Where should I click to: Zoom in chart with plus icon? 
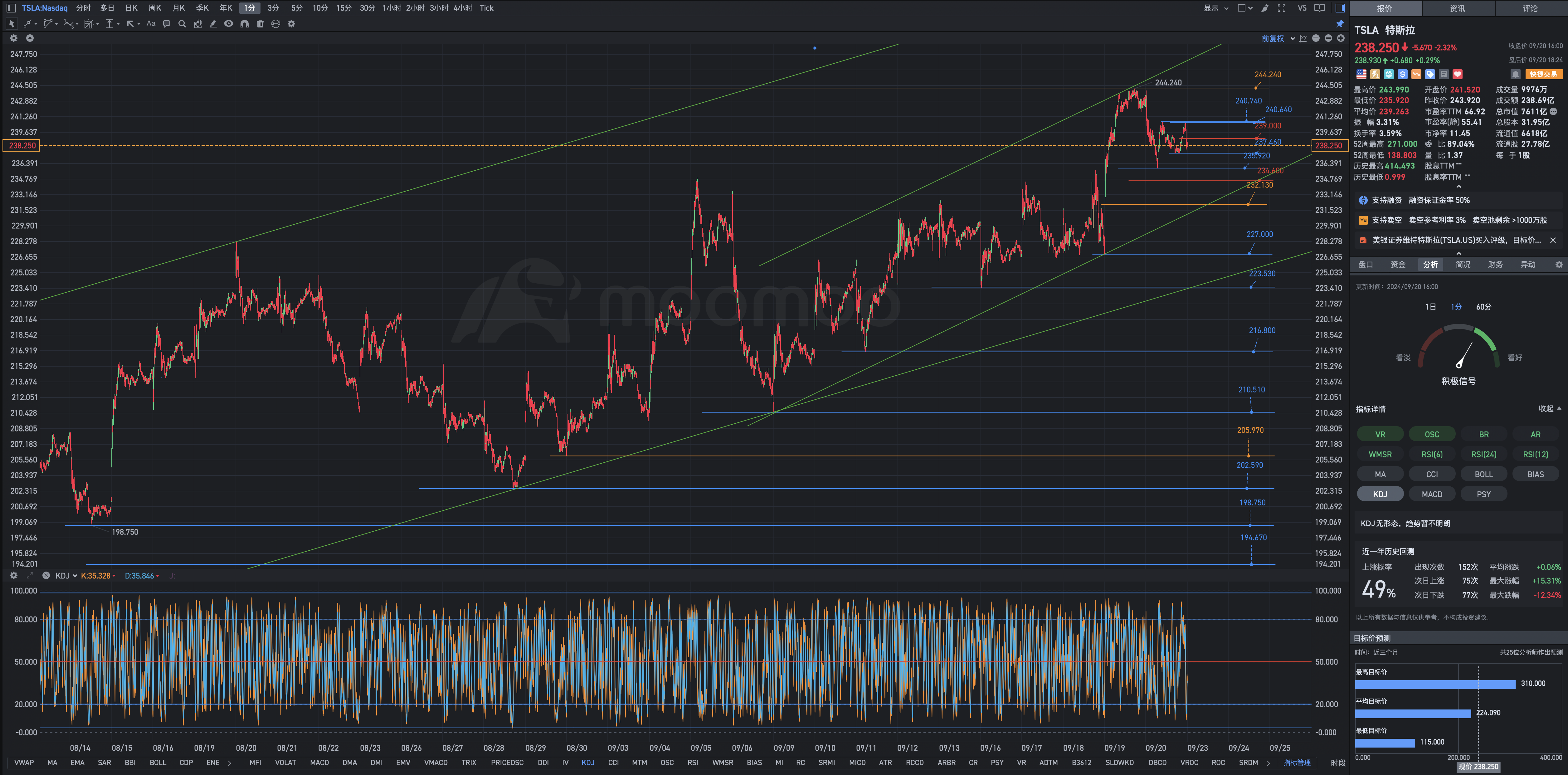tap(1340, 38)
